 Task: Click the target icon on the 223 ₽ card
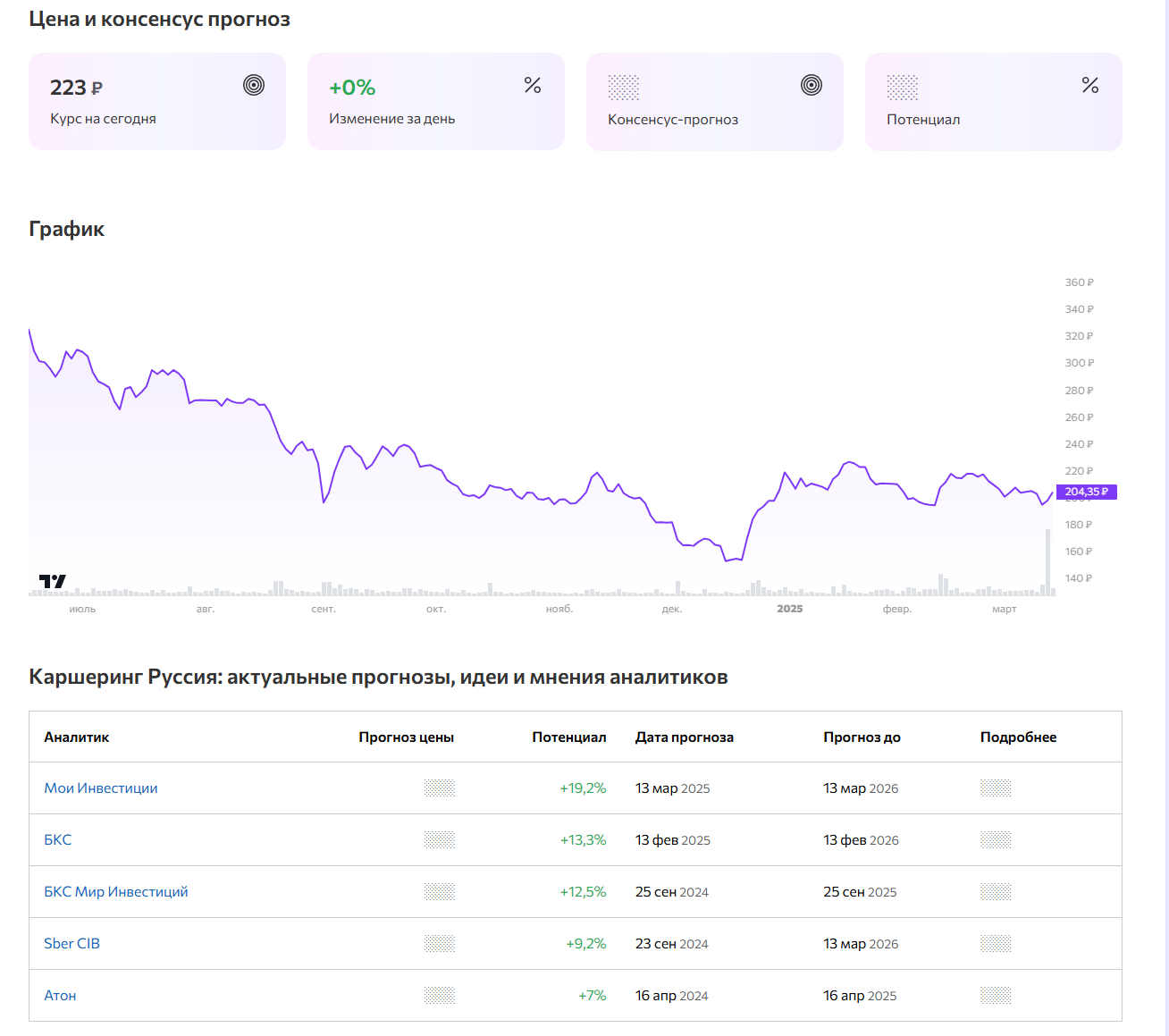(x=254, y=85)
